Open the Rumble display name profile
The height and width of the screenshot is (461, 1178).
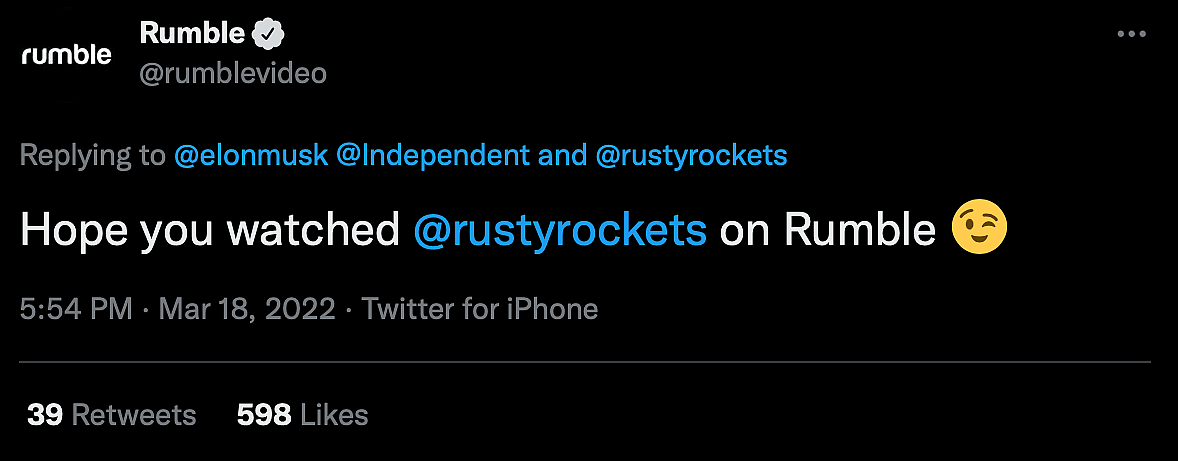(192, 33)
